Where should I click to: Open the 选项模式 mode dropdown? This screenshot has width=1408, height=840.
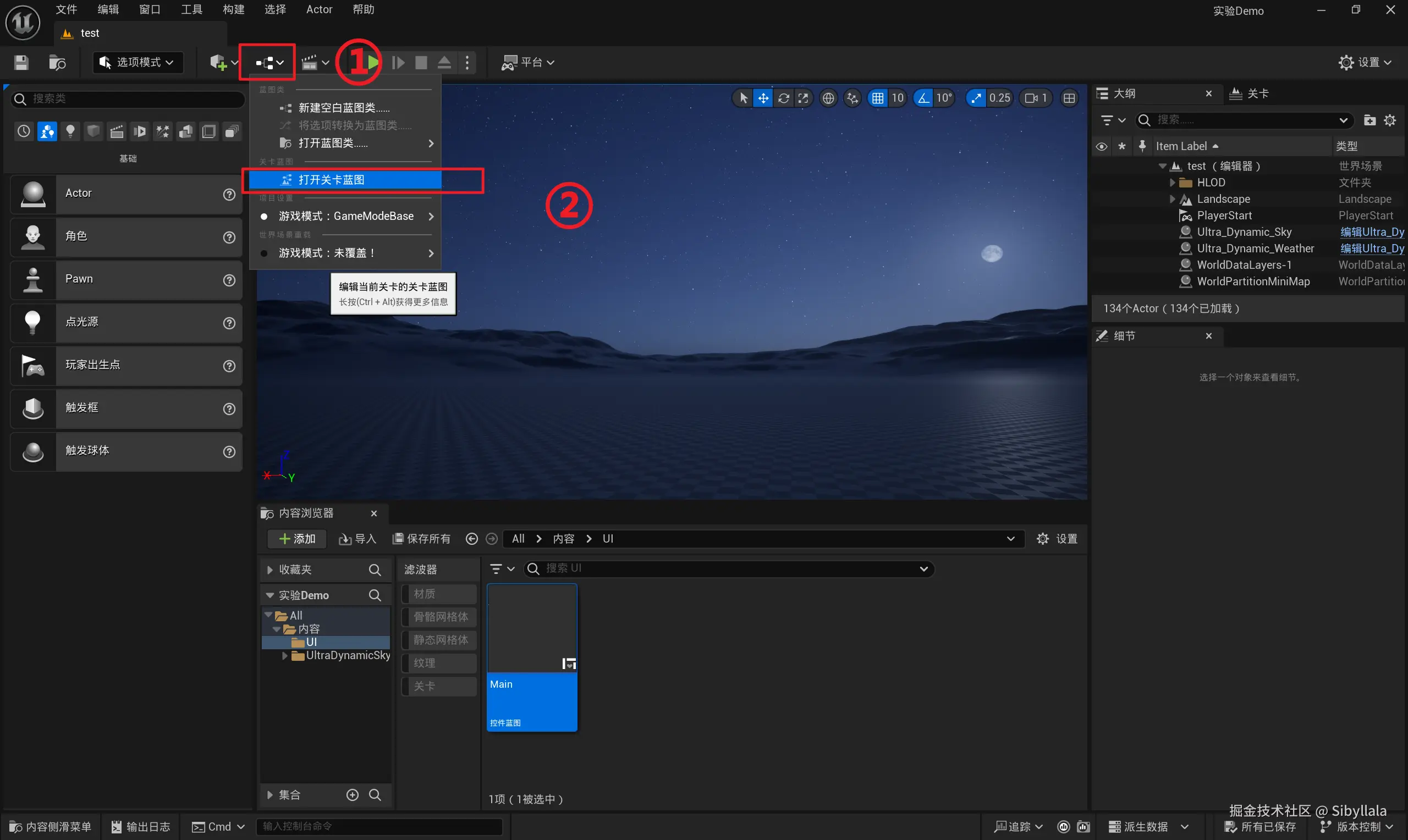click(x=138, y=62)
